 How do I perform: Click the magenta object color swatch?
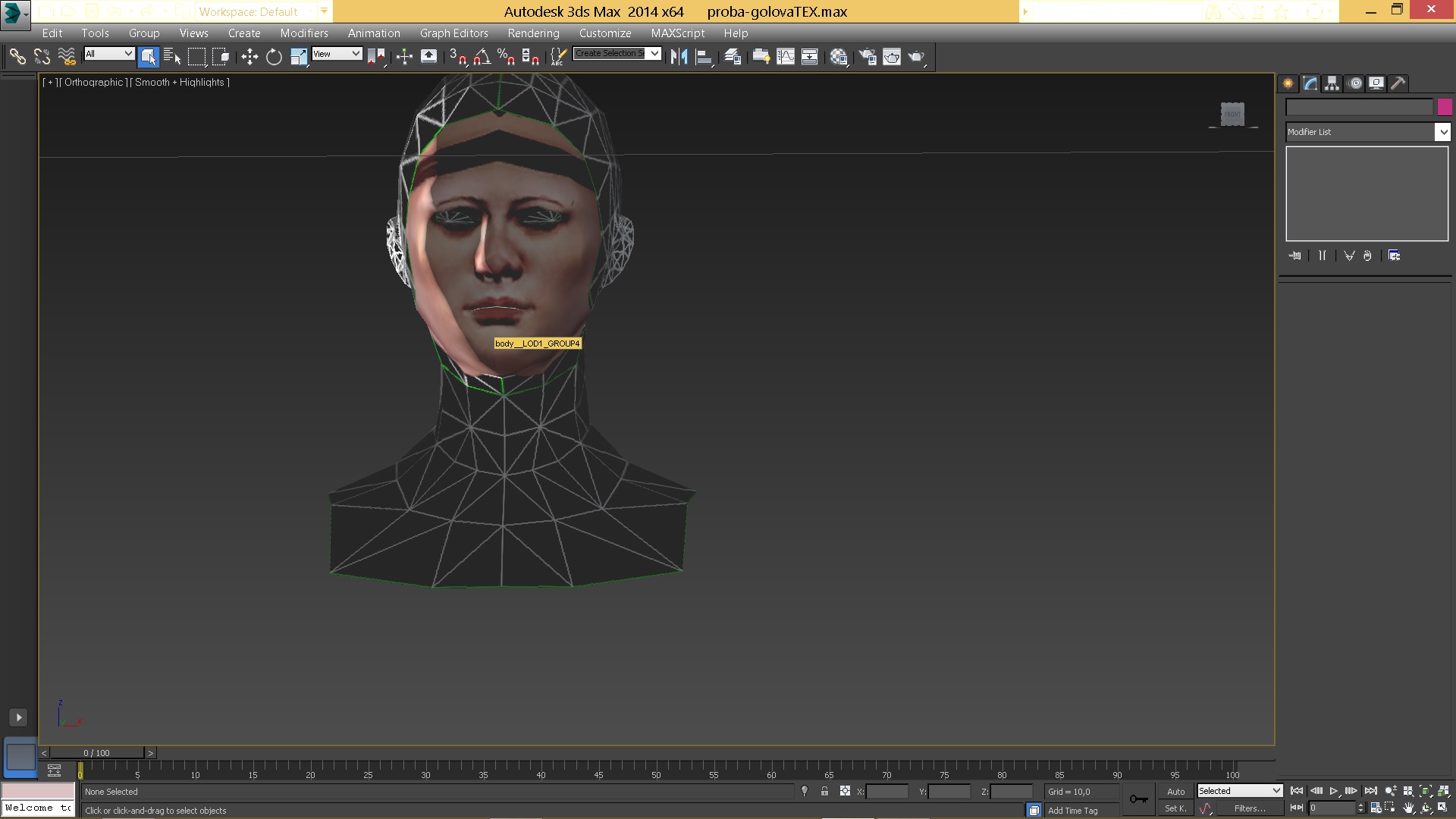point(1444,108)
